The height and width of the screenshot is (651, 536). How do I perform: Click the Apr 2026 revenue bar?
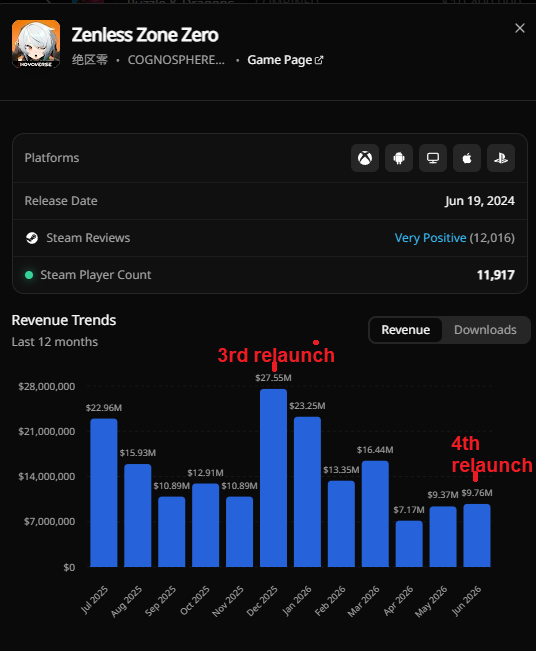point(409,544)
